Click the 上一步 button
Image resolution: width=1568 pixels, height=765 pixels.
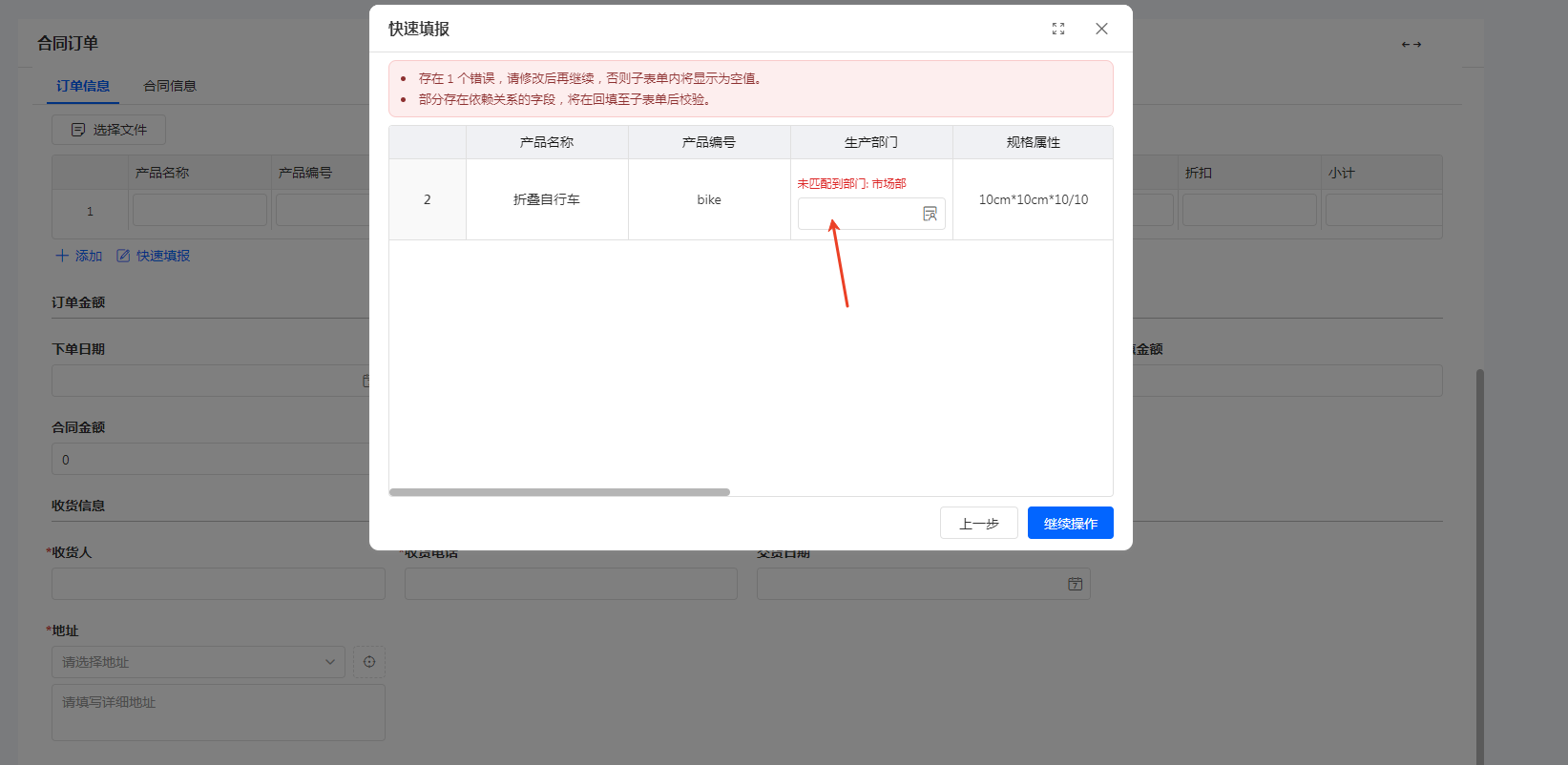(x=978, y=523)
